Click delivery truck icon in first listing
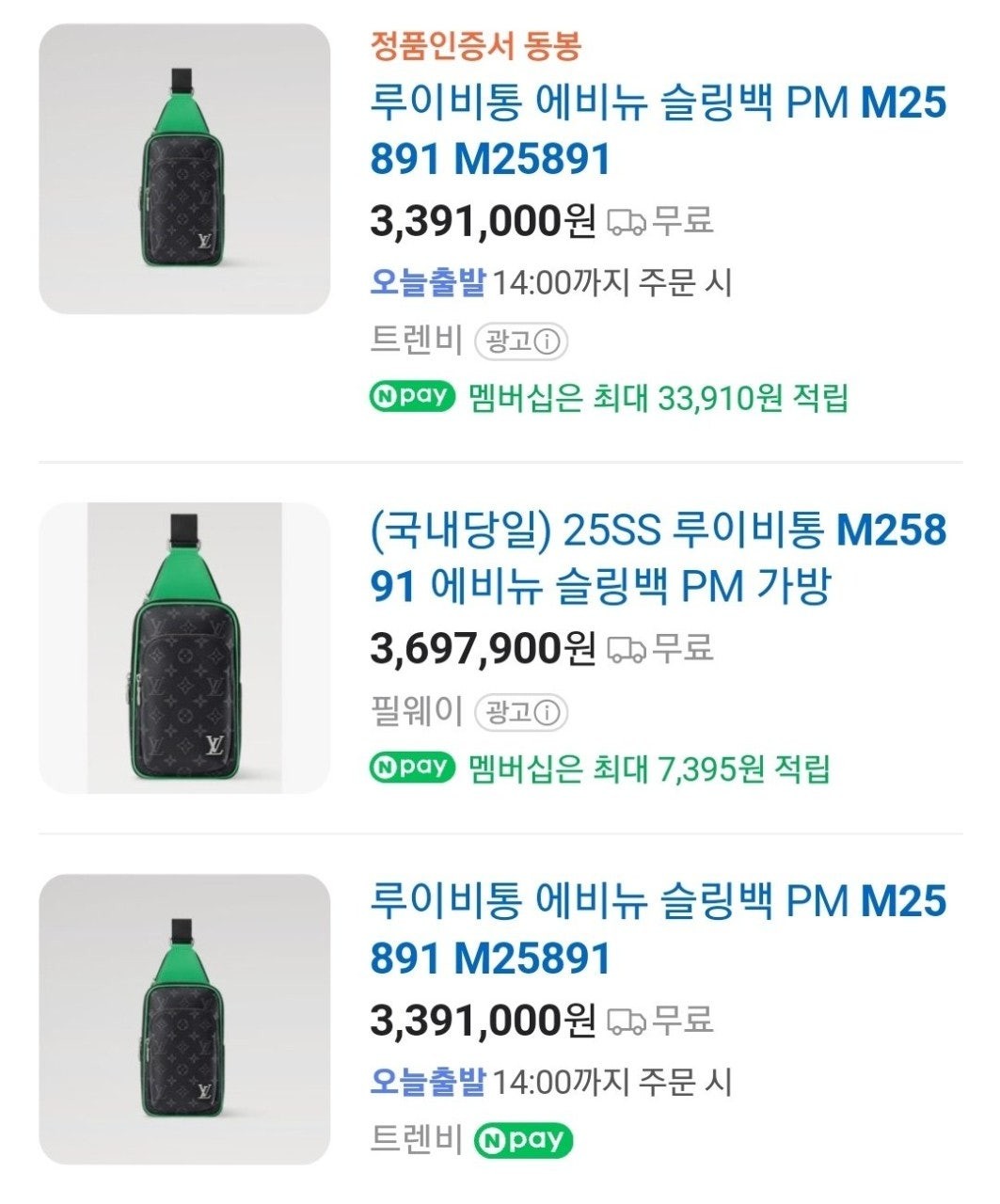 (x=627, y=222)
